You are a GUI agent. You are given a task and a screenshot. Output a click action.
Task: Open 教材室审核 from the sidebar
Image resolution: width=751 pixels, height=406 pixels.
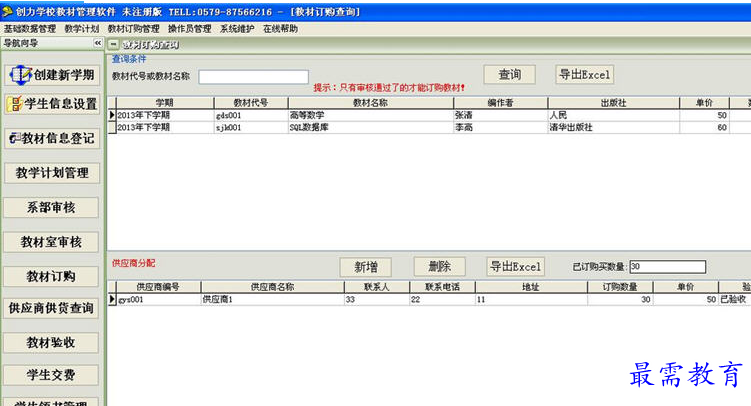pos(52,242)
